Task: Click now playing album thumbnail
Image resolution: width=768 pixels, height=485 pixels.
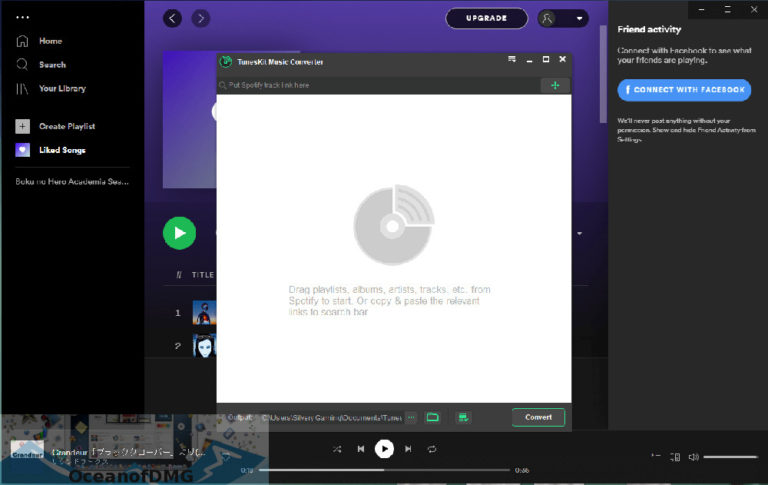Action: click(x=27, y=449)
